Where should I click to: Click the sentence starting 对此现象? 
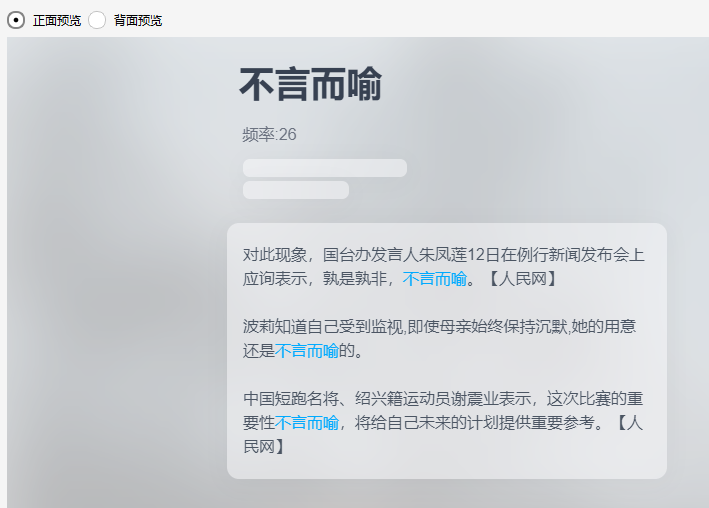click(444, 267)
